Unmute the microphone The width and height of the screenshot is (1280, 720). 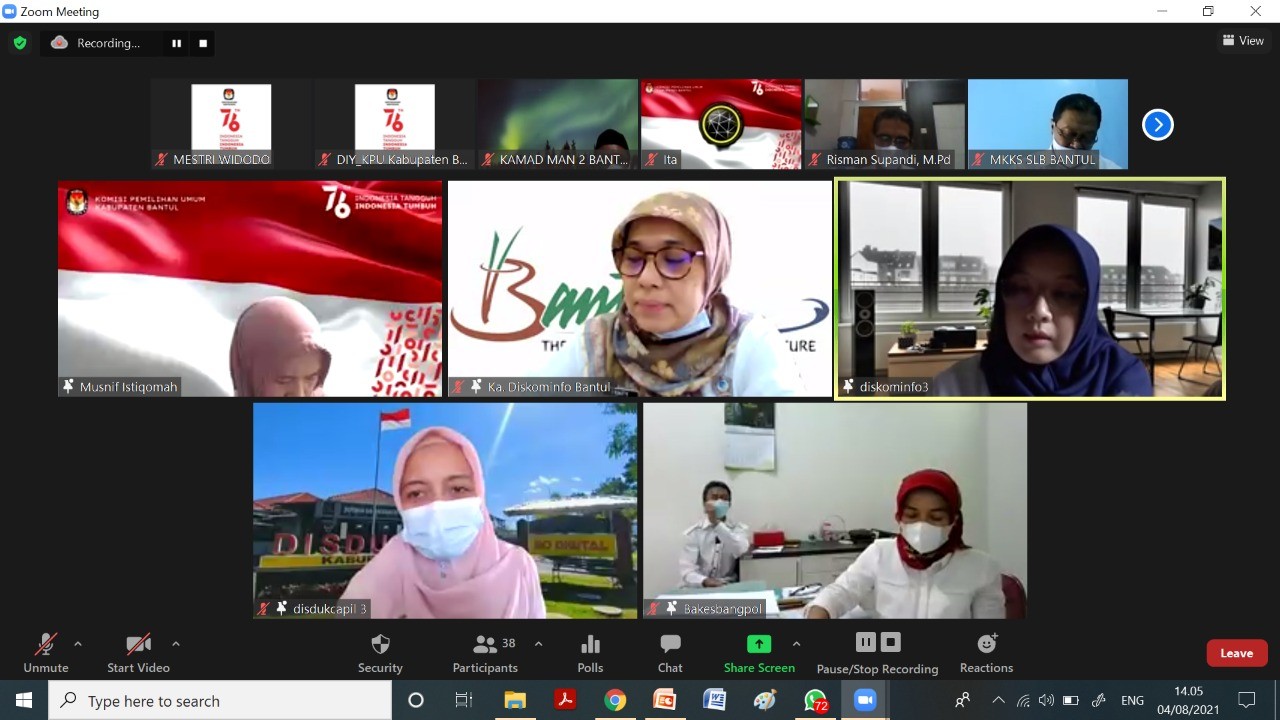[x=46, y=652]
